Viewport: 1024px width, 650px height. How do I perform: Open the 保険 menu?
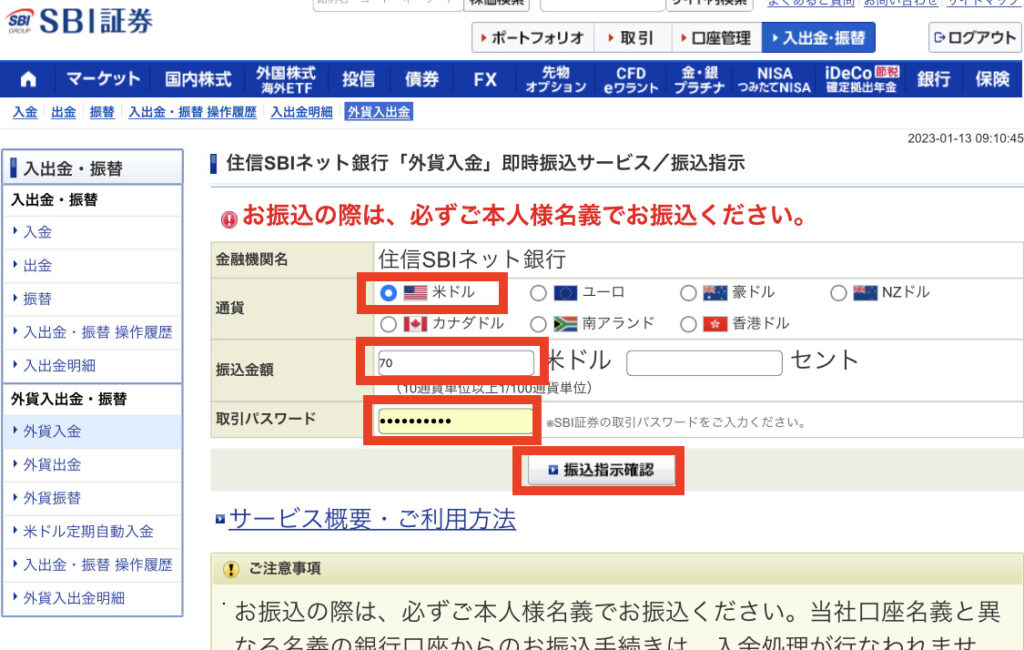[992, 80]
